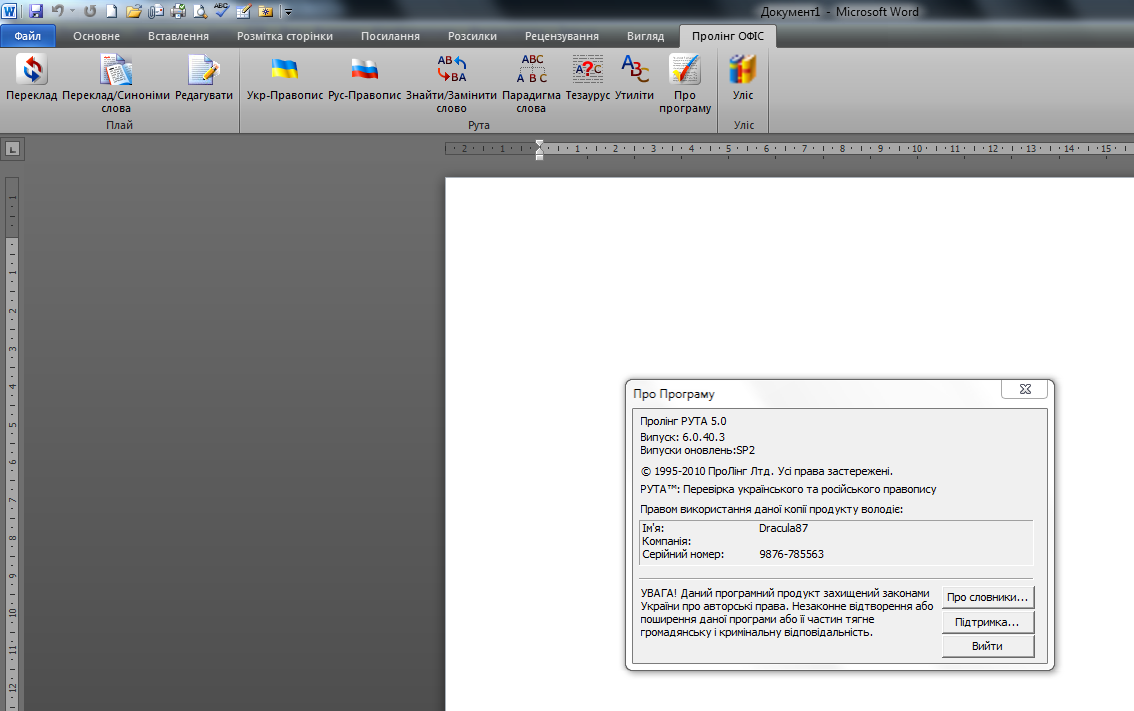Open Знайти/Замінити слово tool
The image size is (1134, 711).
451,83
